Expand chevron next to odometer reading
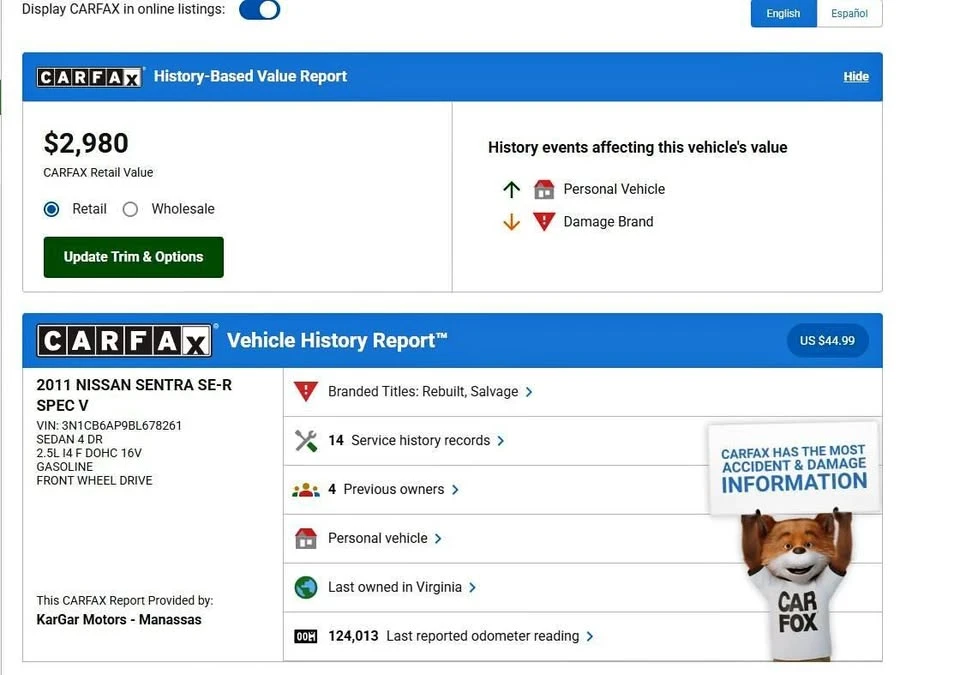The width and height of the screenshot is (960, 675). tap(590, 637)
